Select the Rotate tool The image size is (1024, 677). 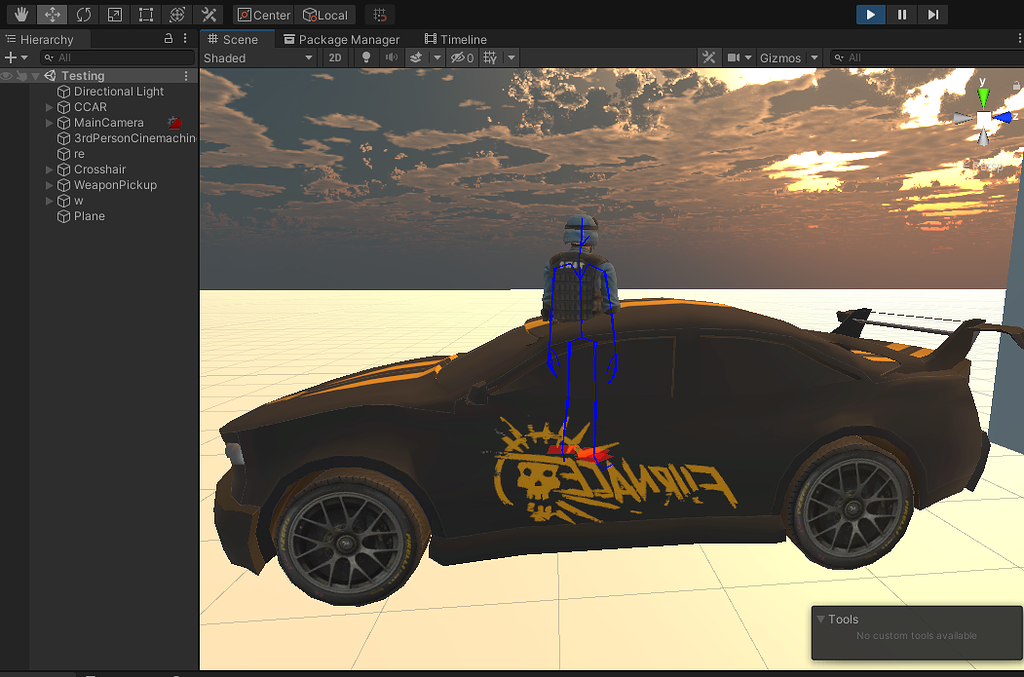coord(84,14)
